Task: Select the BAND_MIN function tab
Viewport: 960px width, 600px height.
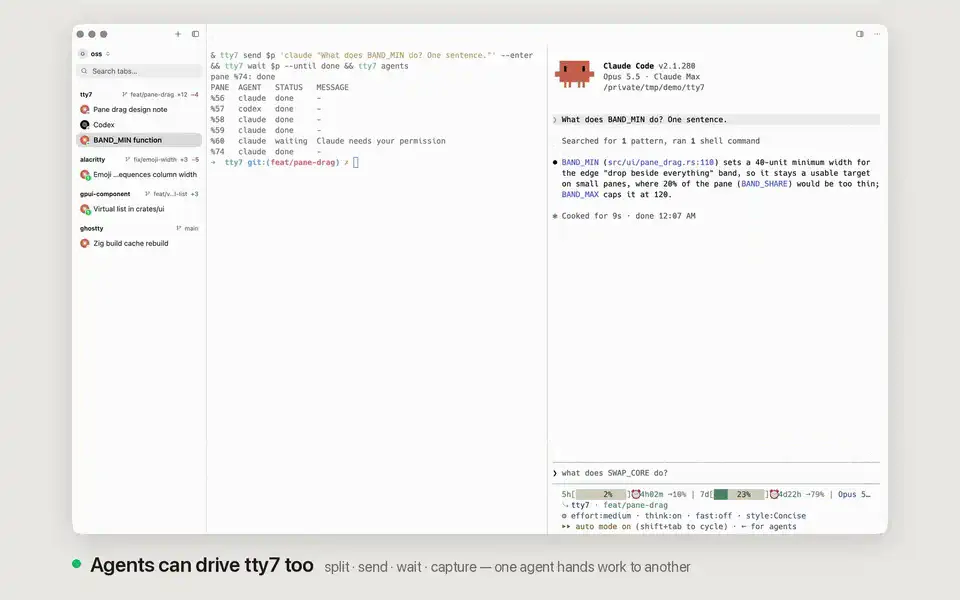Action: point(139,140)
